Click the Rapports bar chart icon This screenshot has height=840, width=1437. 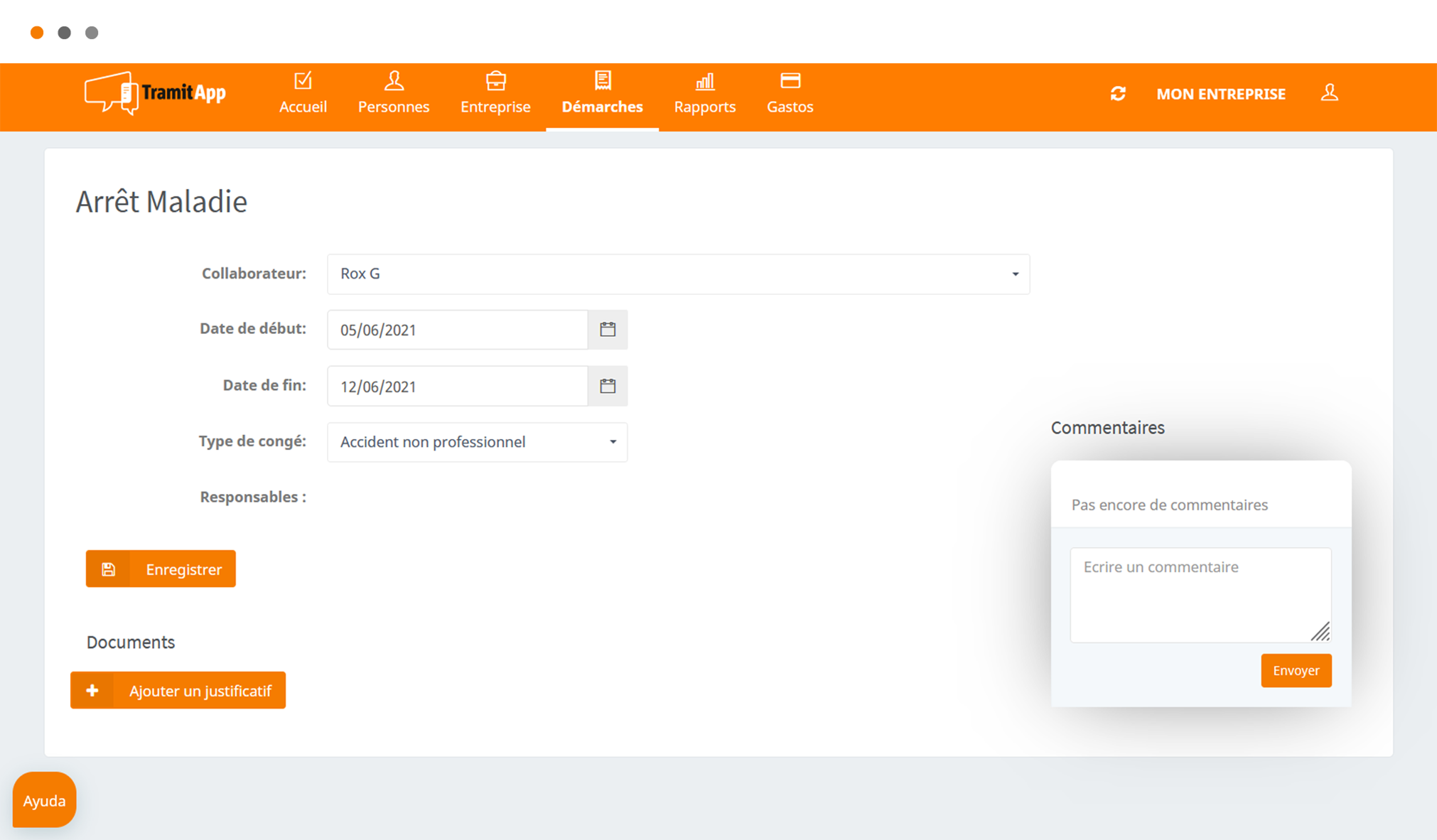(704, 82)
